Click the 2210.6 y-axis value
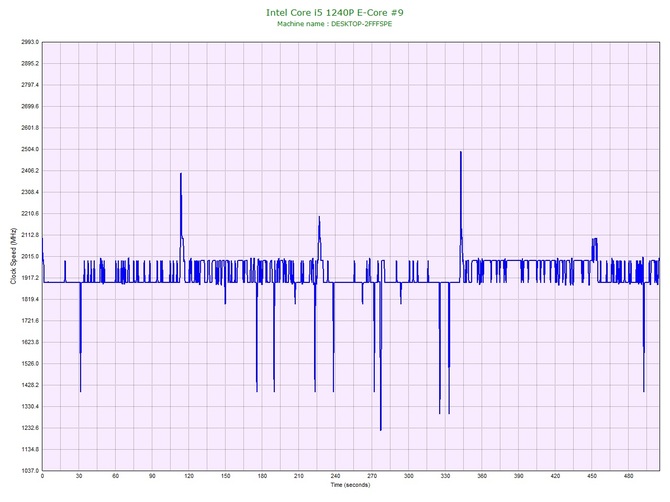670x502 pixels. pyautogui.click(x=30, y=214)
